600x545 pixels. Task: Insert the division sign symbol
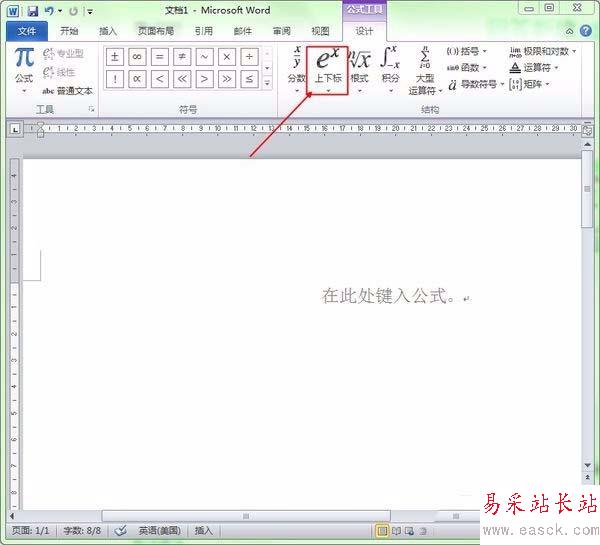point(249,57)
